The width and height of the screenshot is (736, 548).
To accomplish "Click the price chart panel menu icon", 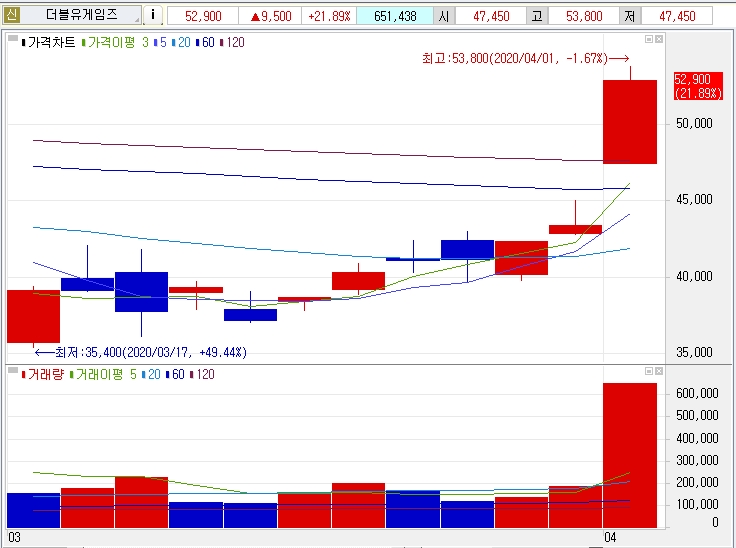I will pyautogui.click(x=13, y=38).
